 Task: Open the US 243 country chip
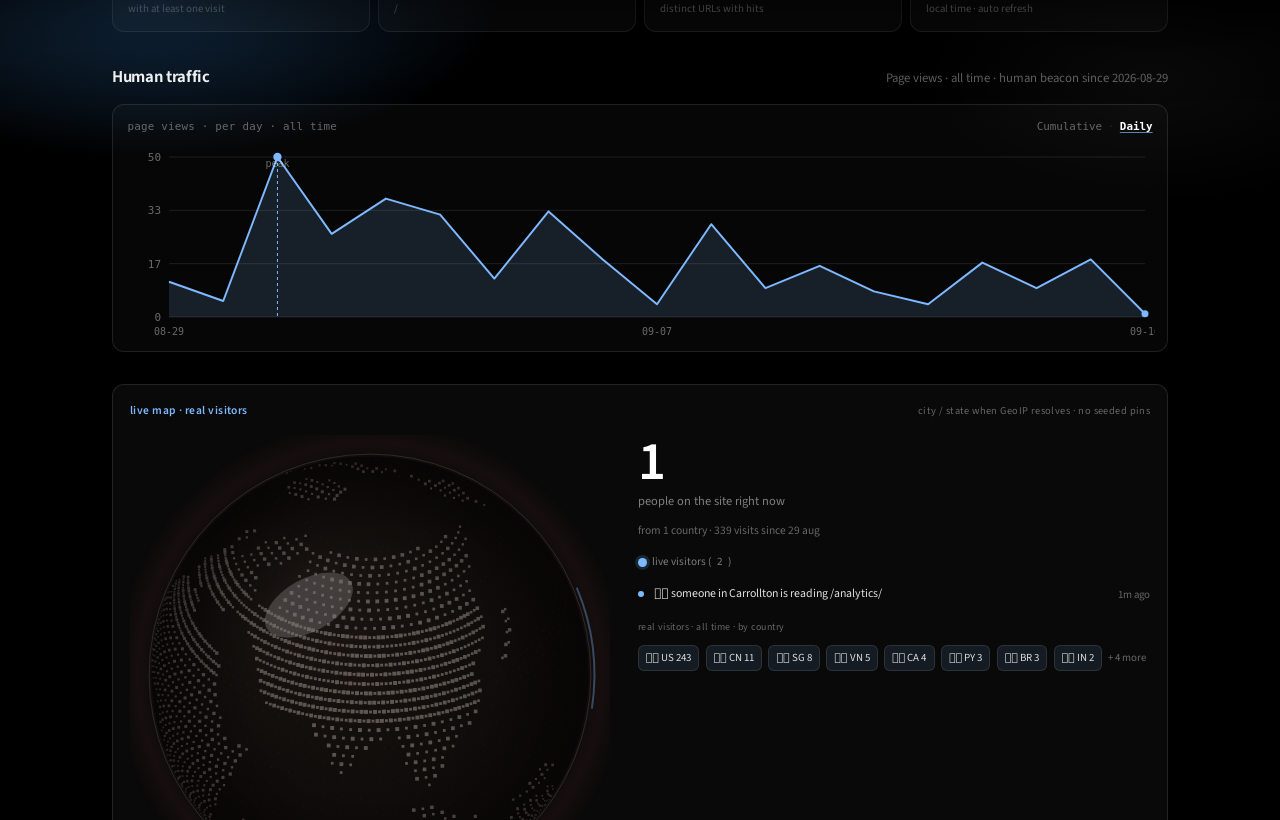(668, 658)
